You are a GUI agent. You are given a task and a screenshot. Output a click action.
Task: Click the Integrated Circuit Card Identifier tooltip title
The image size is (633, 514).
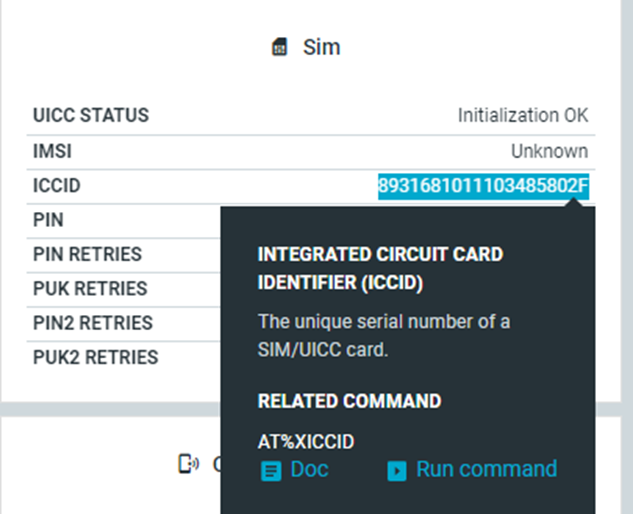(x=380, y=268)
